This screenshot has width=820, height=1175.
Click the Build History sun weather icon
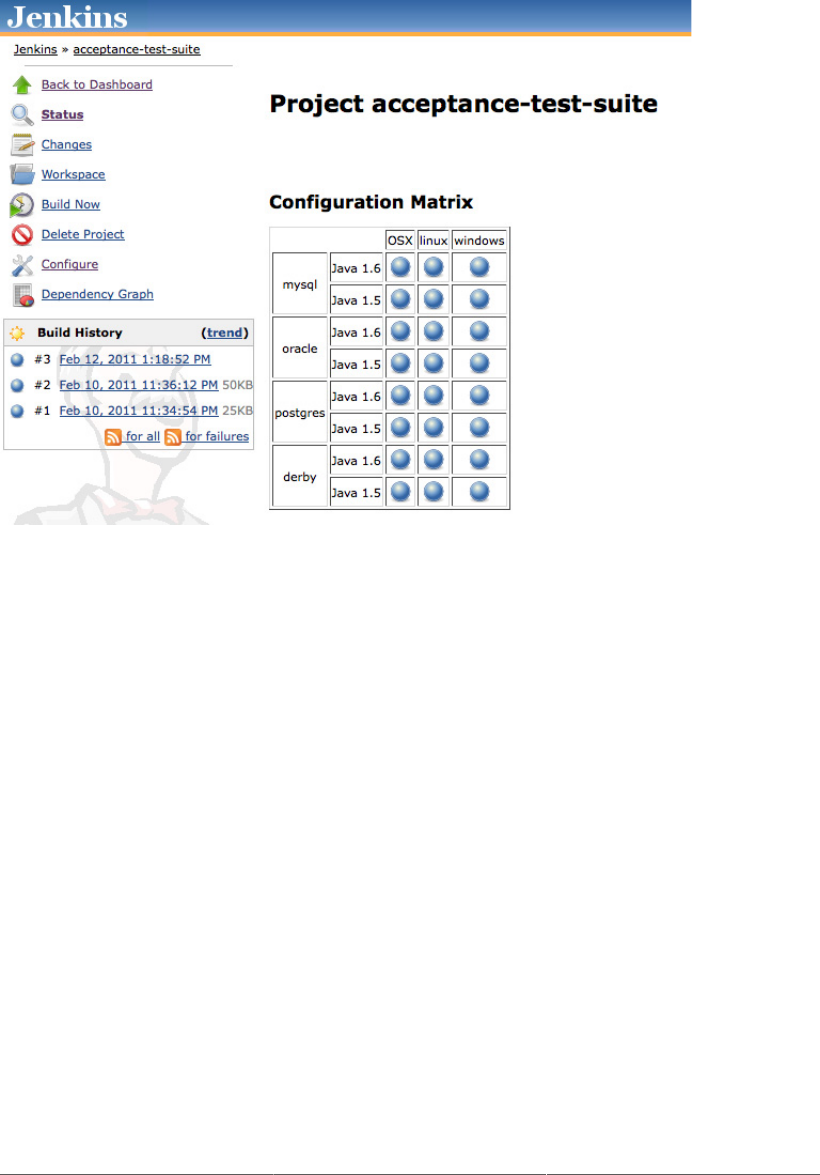(x=16, y=333)
